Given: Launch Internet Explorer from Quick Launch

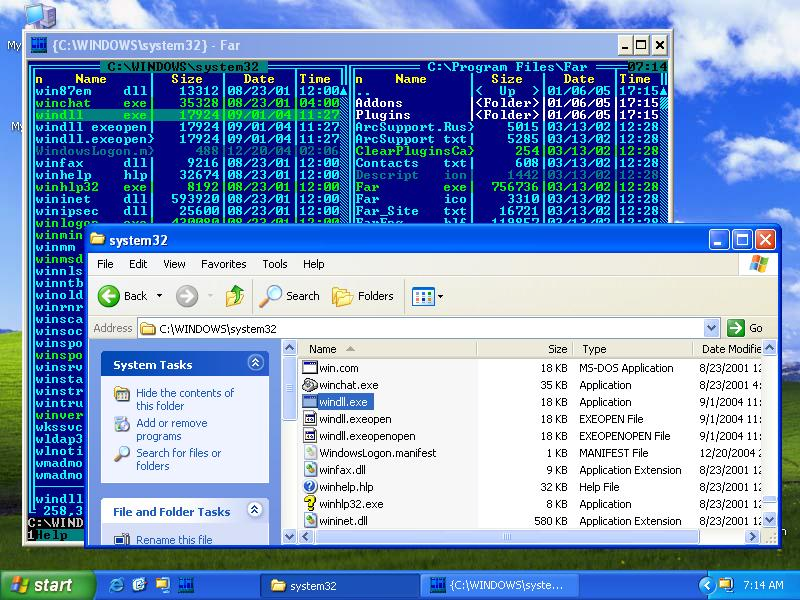Looking at the screenshot, I should click(x=116, y=585).
